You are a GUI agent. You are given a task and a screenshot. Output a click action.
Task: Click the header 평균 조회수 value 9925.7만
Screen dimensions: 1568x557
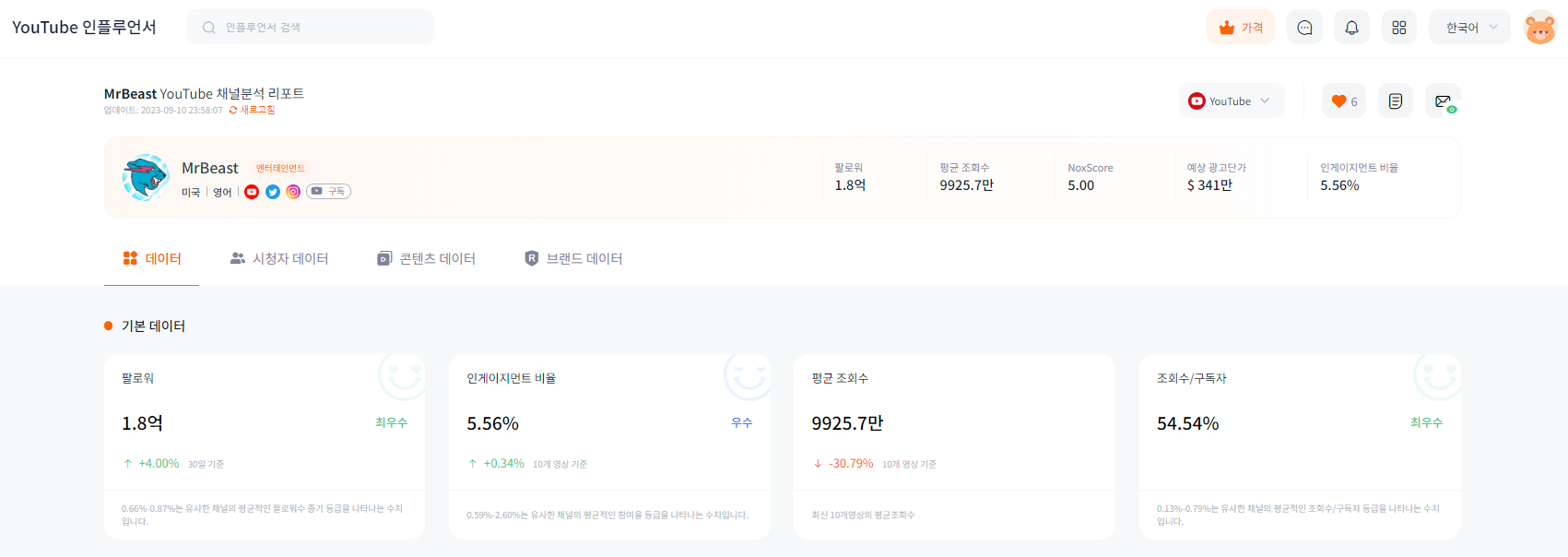coord(967,185)
